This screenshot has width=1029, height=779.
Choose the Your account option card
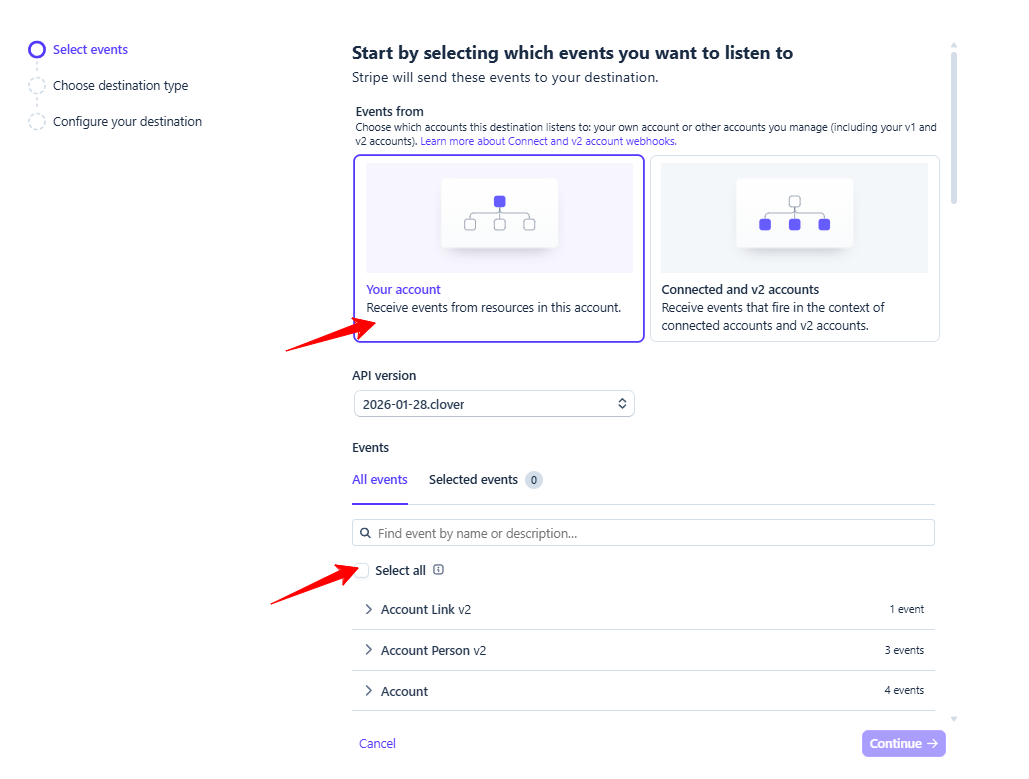(498, 300)
